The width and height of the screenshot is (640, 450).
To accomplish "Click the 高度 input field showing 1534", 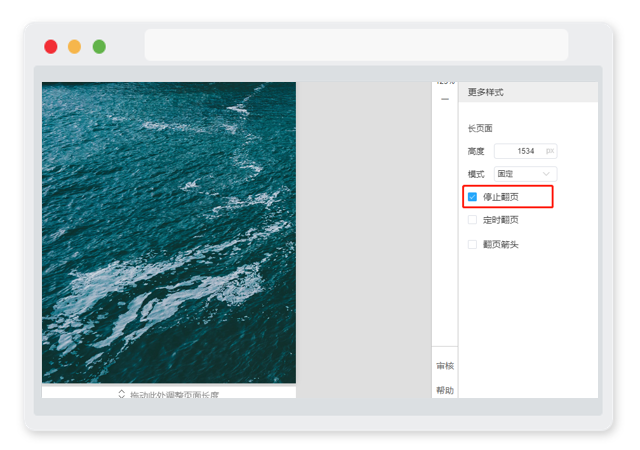I will point(525,151).
